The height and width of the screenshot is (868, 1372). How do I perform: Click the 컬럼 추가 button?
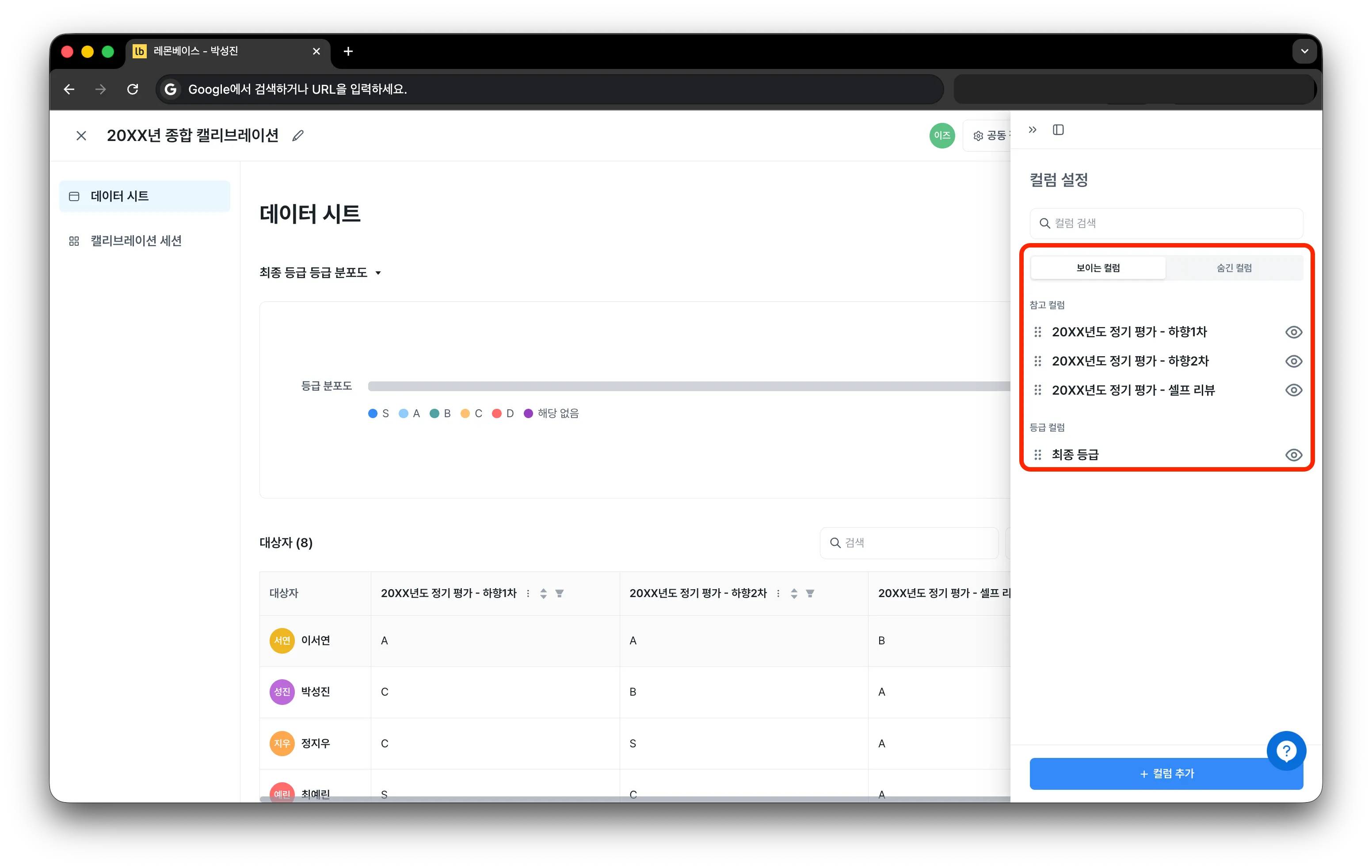(1166, 774)
